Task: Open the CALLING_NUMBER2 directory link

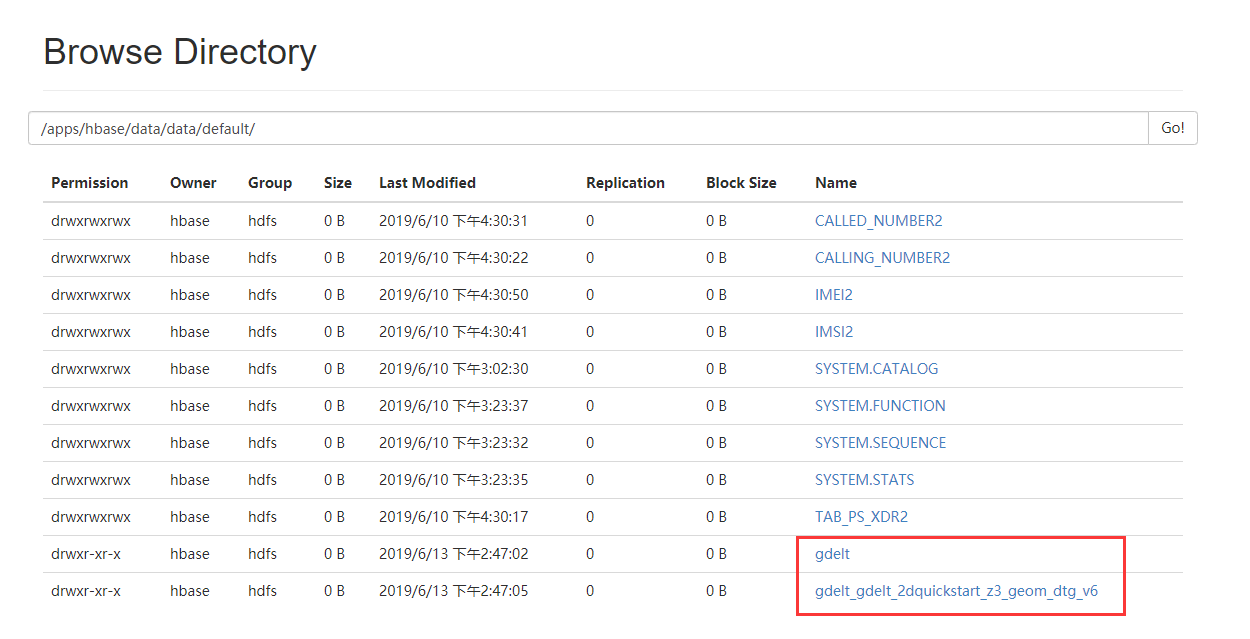Action: tap(882, 258)
